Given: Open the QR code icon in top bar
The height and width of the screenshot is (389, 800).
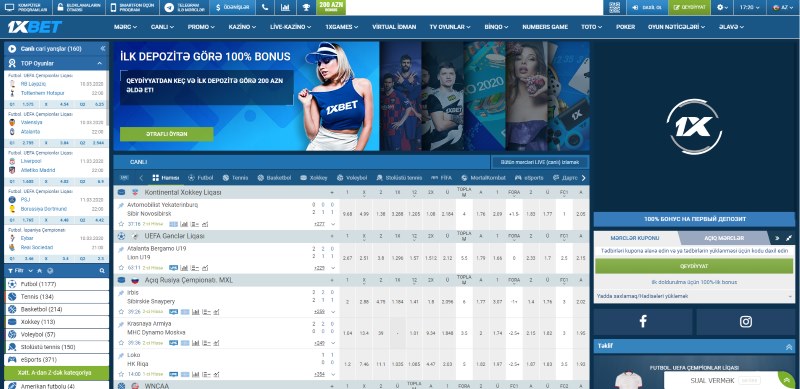Looking at the screenshot, I should tap(614, 7).
